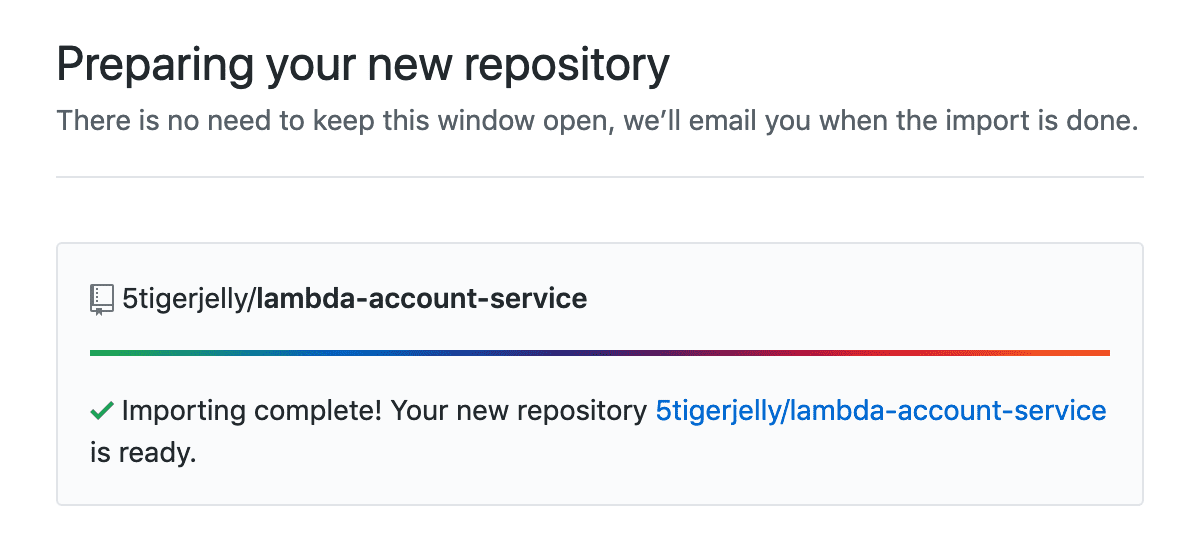
Task: Open the 5tigerjelly/lambda-account-service repository link
Action: click(880, 411)
